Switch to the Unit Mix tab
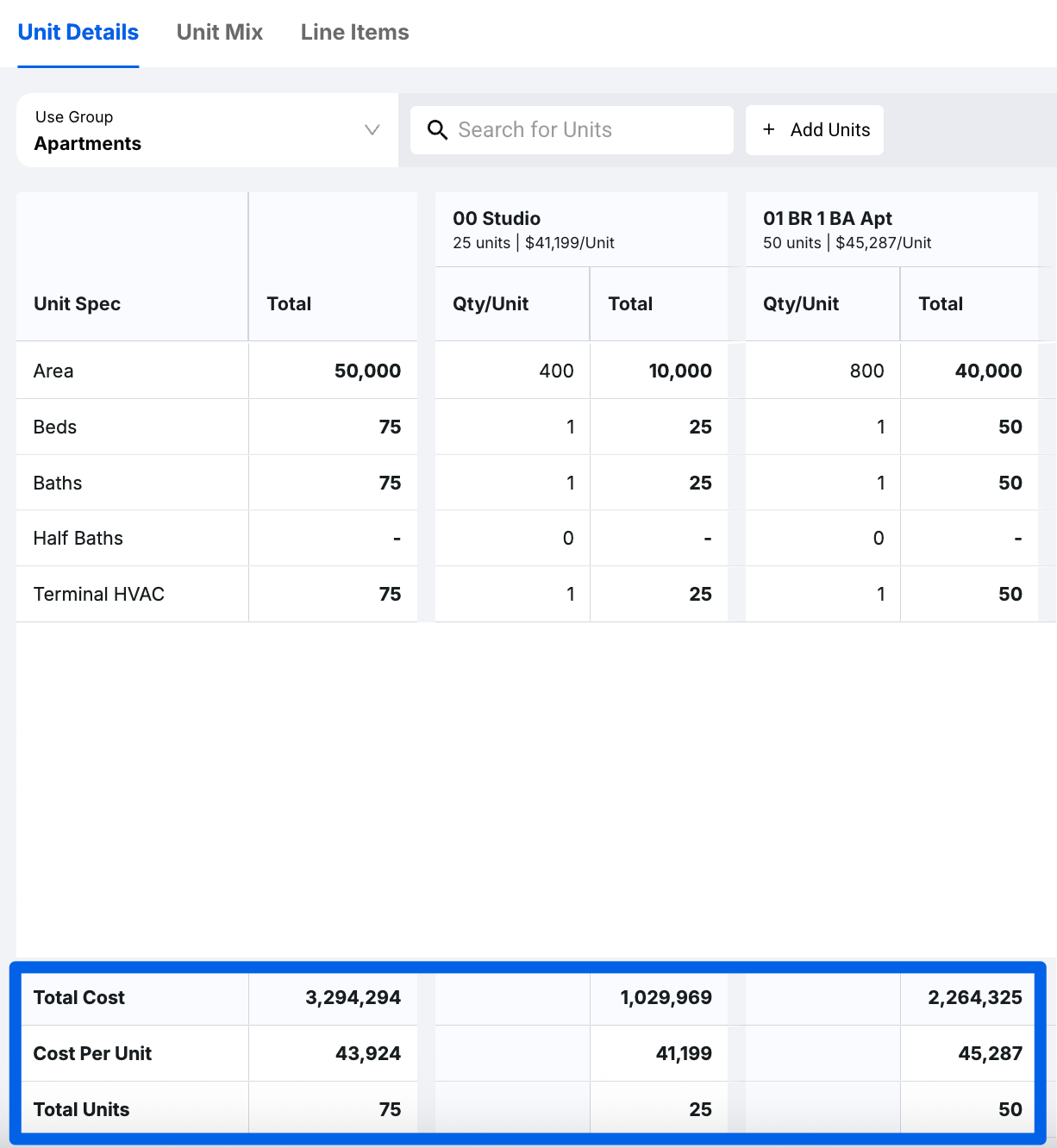This screenshot has height=1148, width=1057. (219, 33)
